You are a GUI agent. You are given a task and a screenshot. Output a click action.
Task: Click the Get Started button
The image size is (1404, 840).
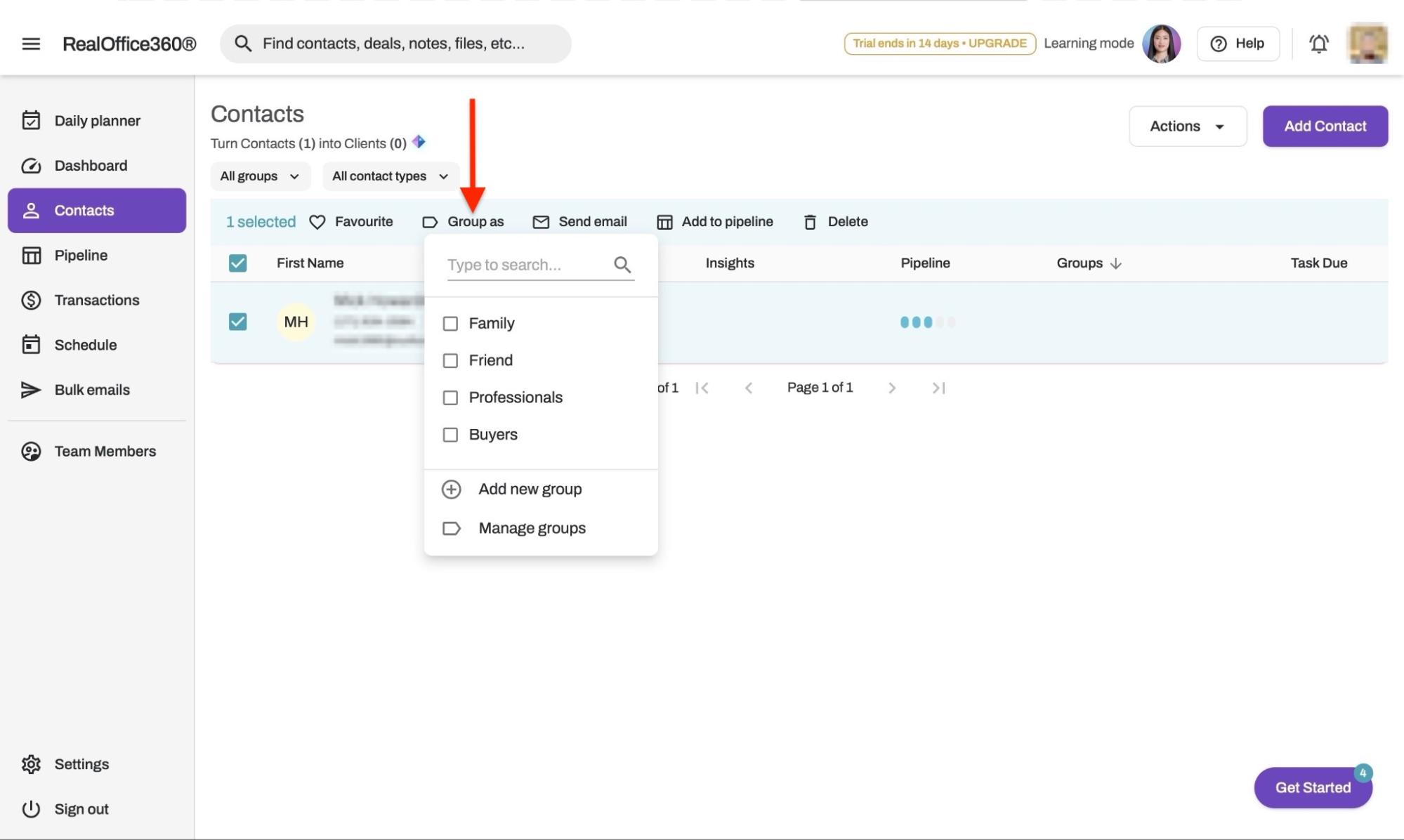pos(1312,787)
